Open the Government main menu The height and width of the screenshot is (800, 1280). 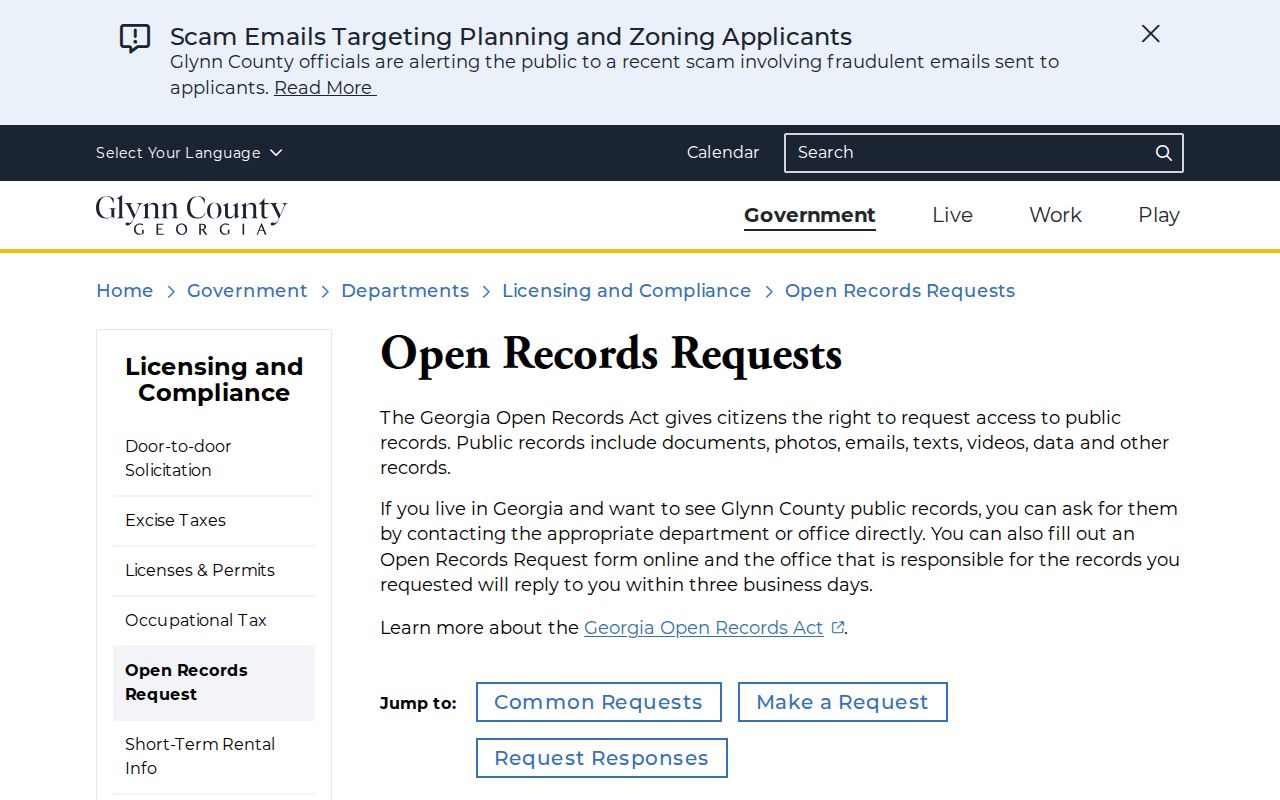pos(810,215)
